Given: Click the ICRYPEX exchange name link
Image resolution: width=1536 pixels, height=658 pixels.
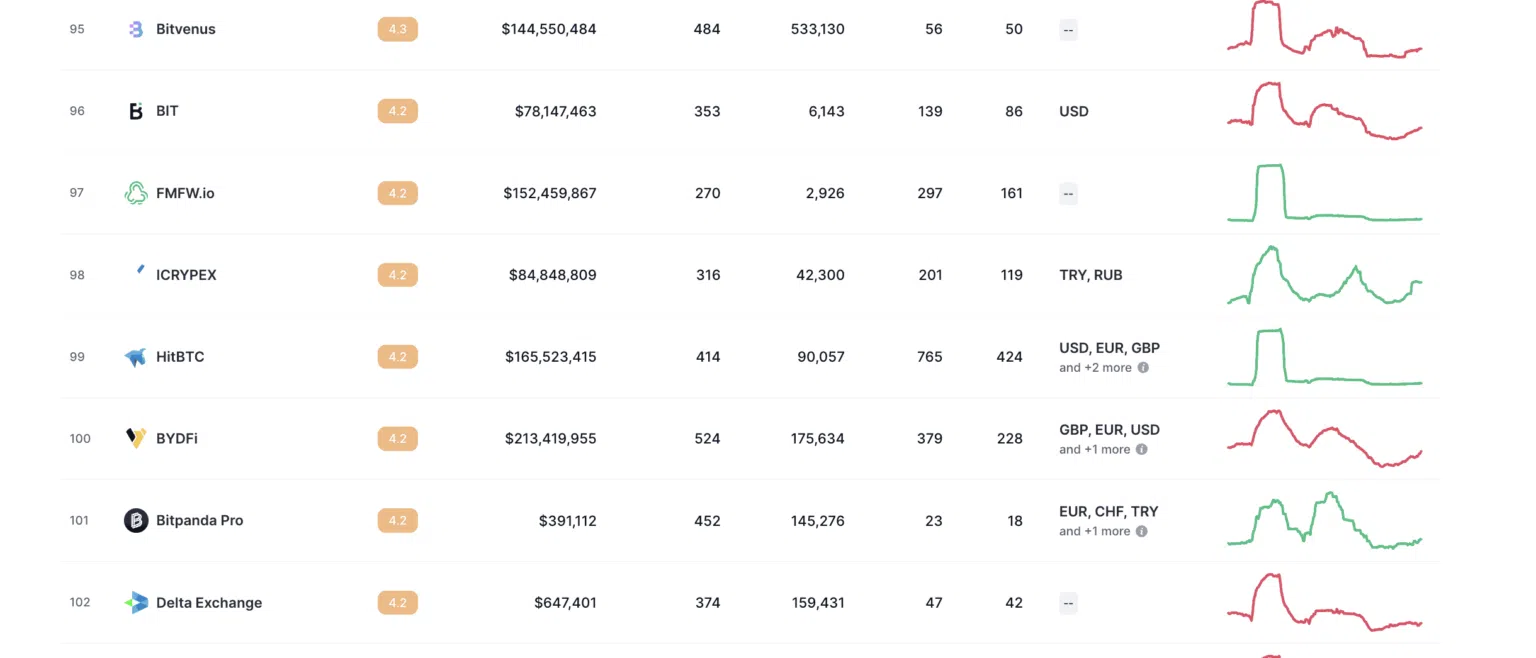Looking at the screenshot, I should (x=186, y=275).
